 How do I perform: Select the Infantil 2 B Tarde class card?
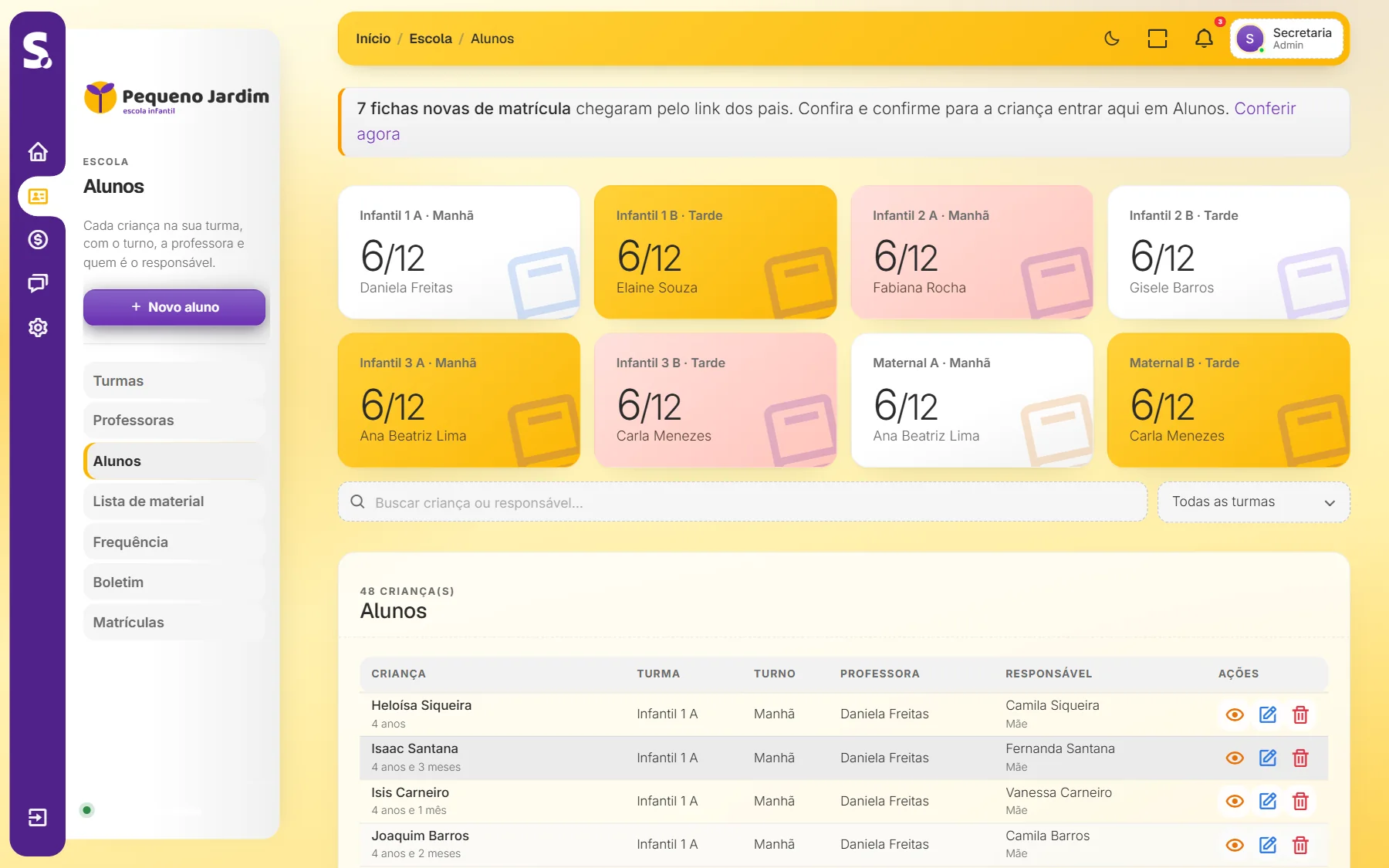pos(1228,252)
